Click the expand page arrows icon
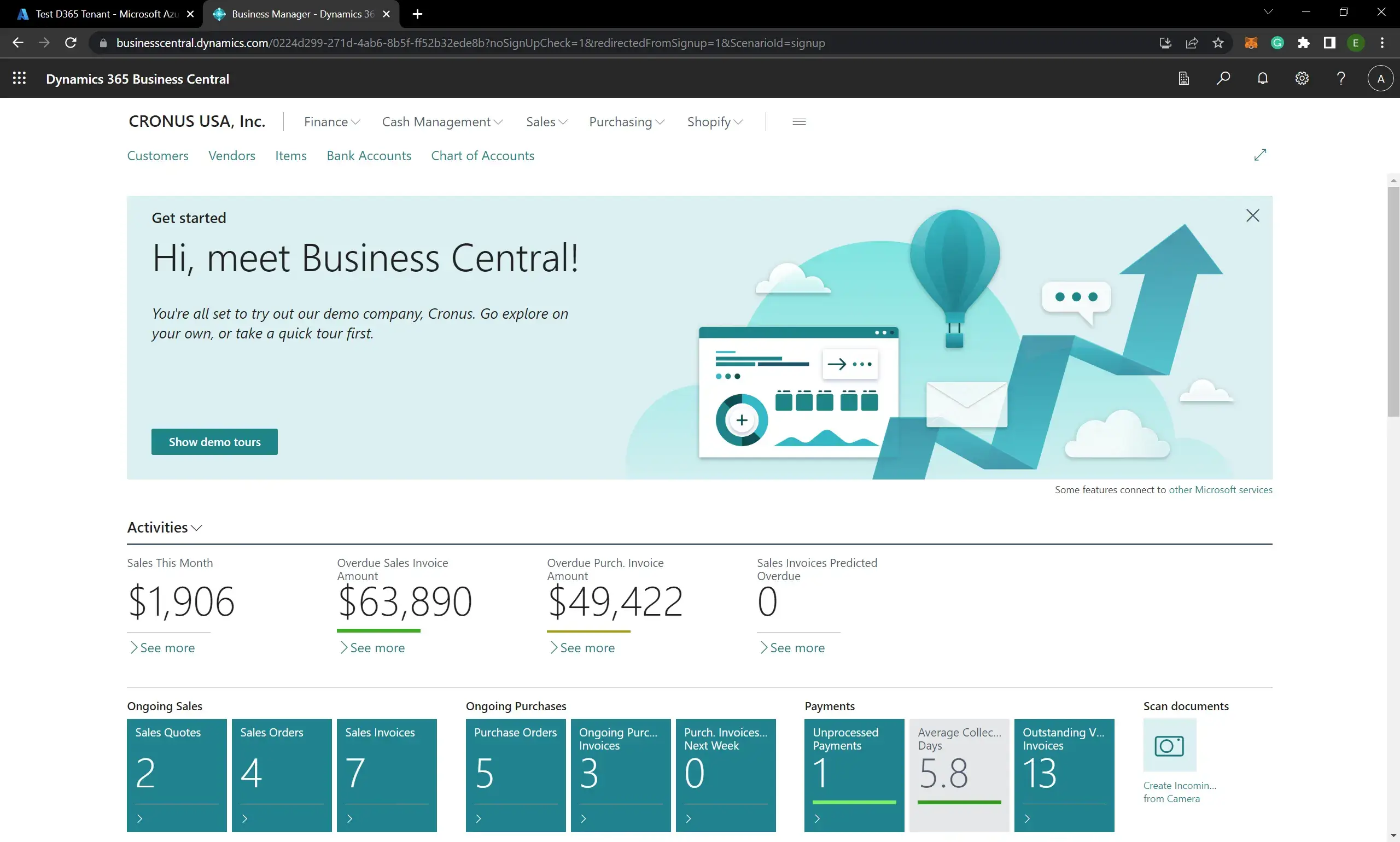Viewport: 1400px width, 842px height. 1260,155
